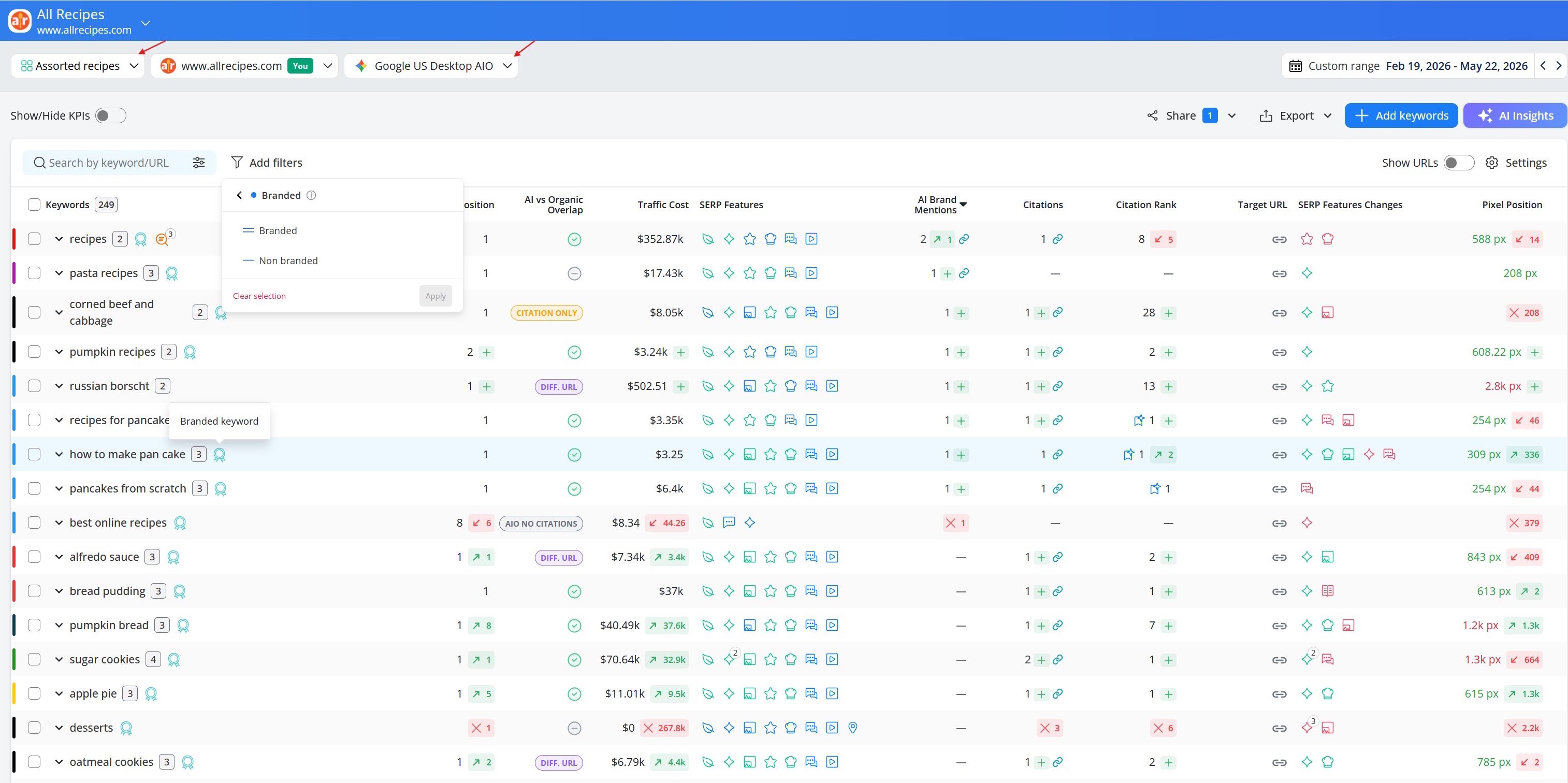
Task: Select Branded option in filter menu
Action: point(278,231)
